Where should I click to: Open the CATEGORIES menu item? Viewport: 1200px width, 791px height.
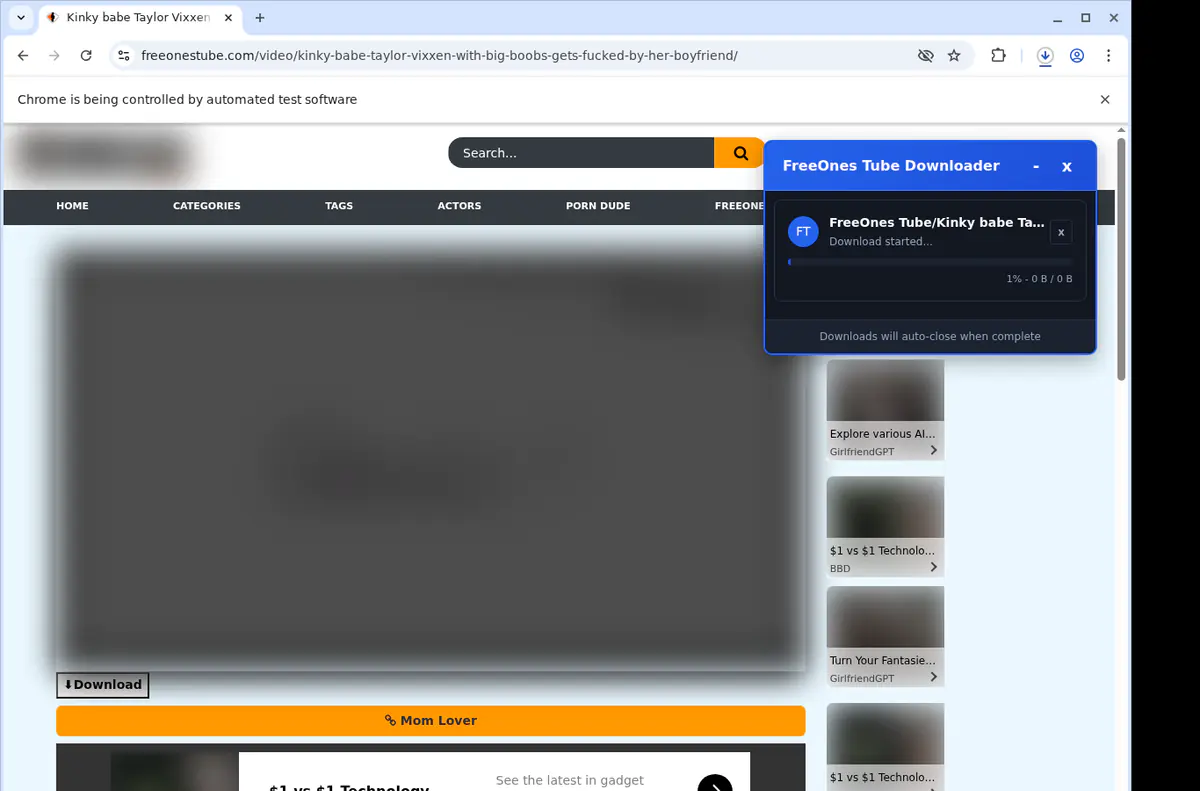tap(207, 206)
